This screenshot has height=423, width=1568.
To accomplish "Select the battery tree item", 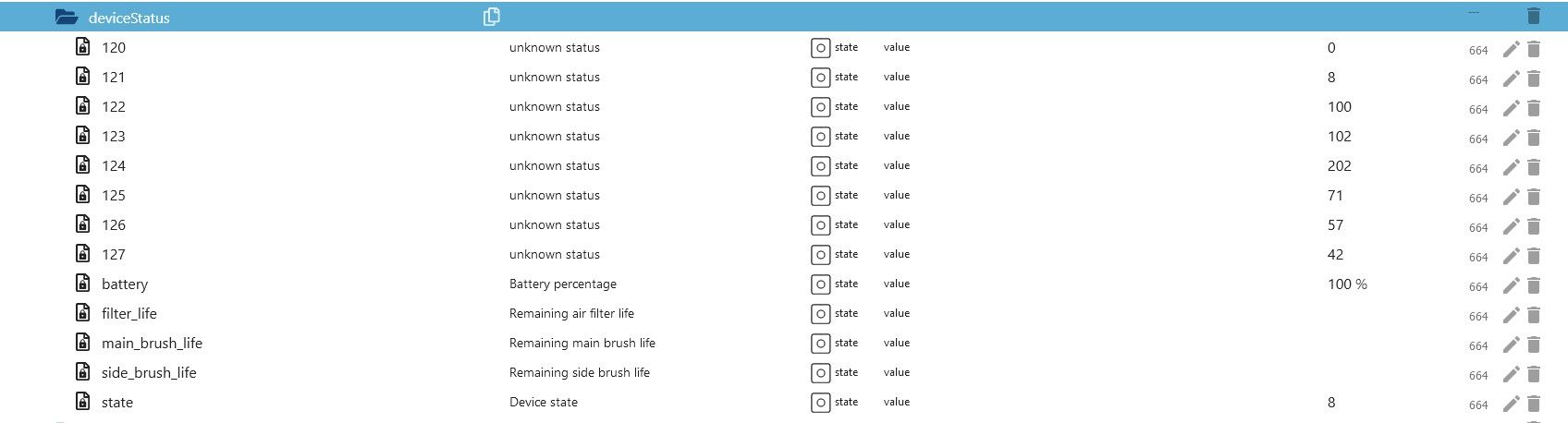I will [125, 284].
